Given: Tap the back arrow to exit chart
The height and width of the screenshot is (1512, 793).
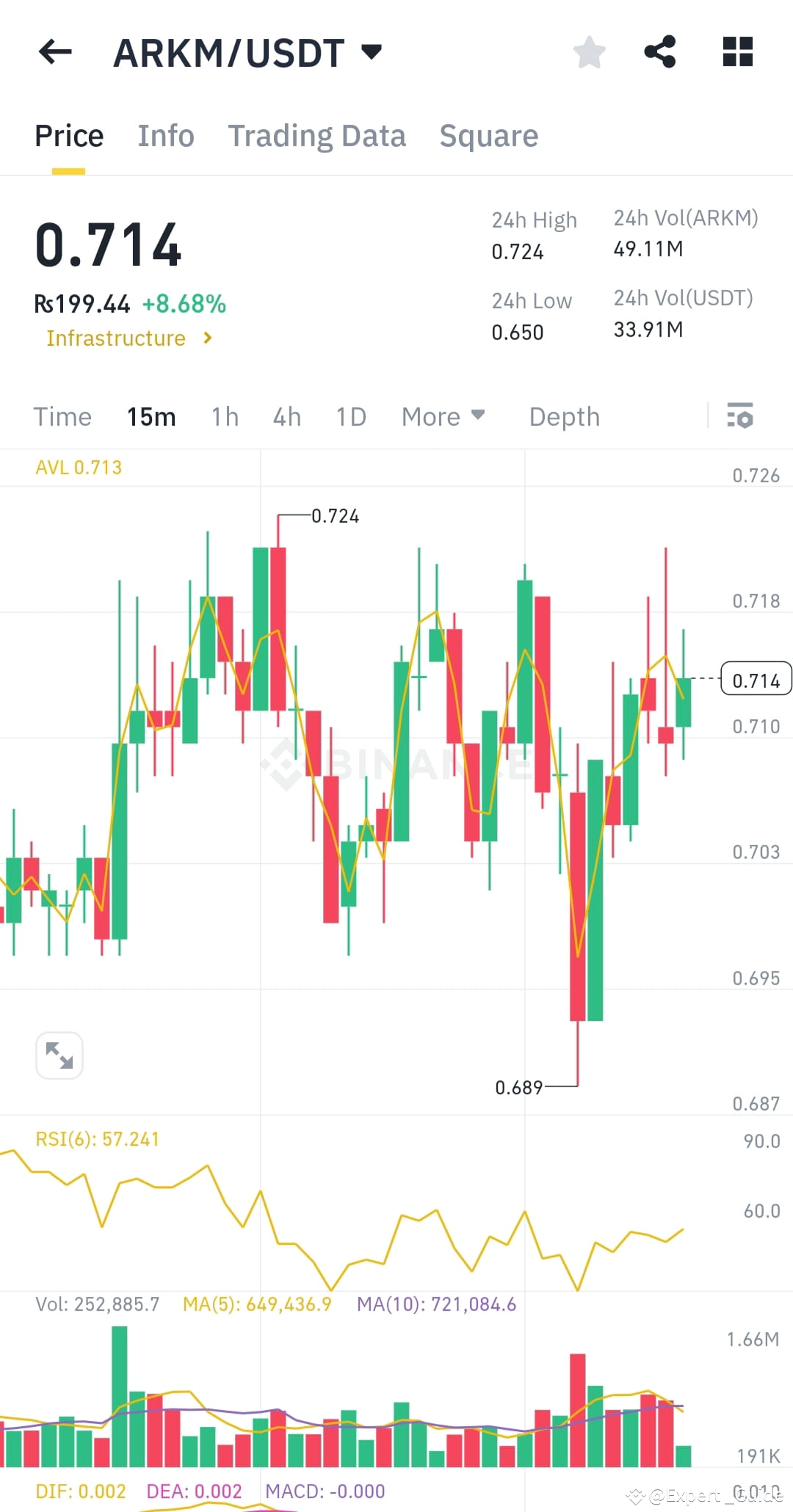Looking at the screenshot, I should pyautogui.click(x=54, y=51).
